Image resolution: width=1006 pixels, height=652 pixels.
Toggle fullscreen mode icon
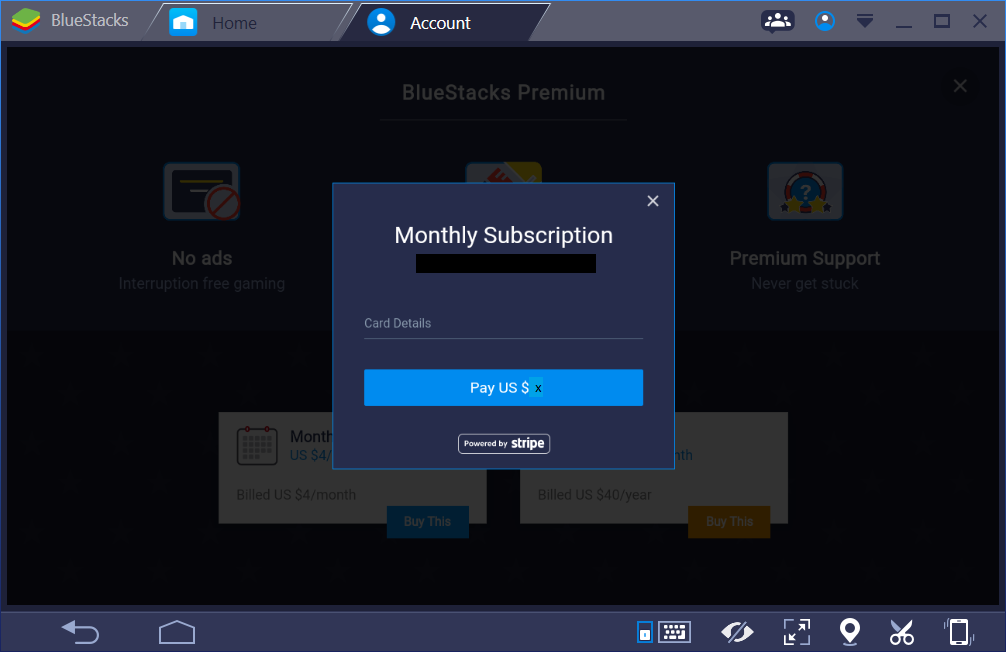(797, 632)
